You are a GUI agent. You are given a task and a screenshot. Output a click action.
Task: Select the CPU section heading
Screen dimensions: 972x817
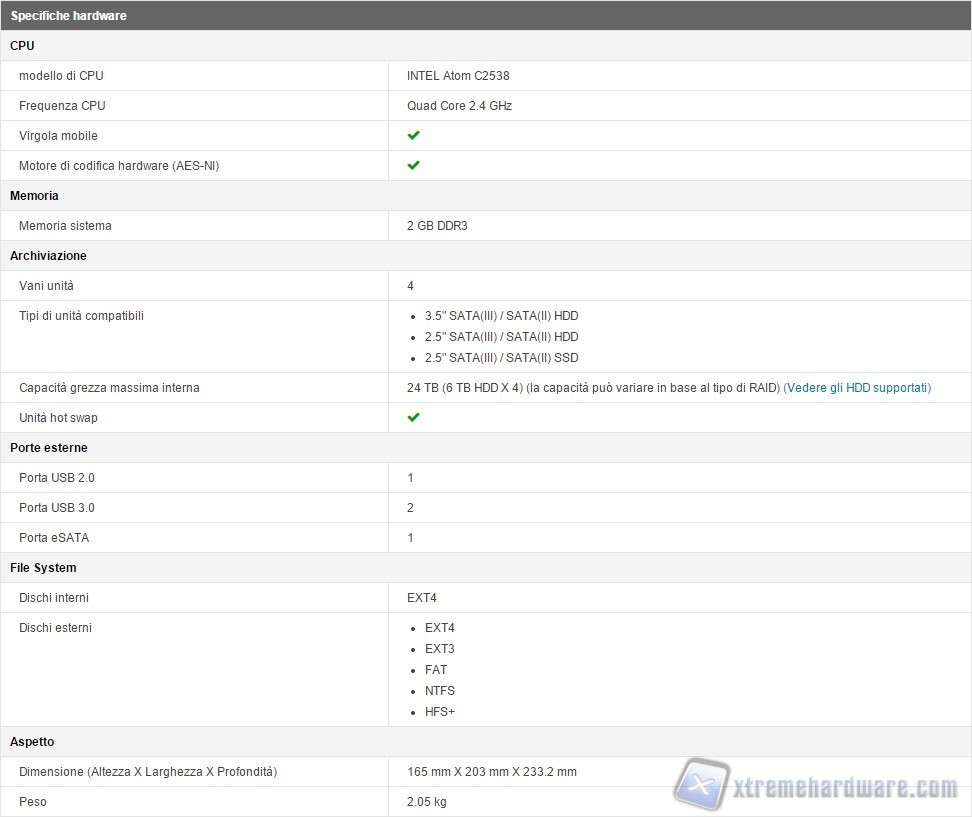22,46
